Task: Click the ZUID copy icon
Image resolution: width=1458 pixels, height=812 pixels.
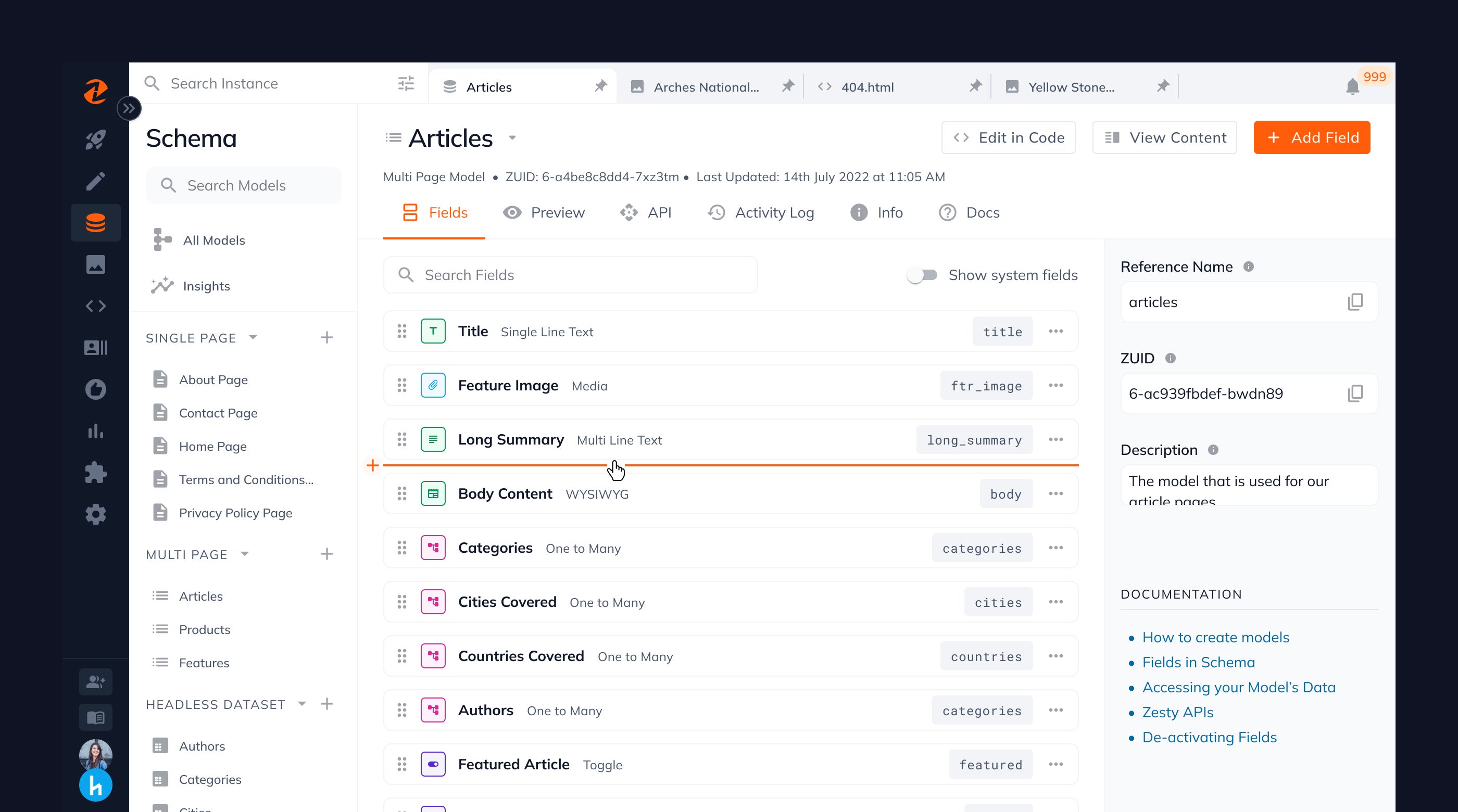Action: 1357,392
